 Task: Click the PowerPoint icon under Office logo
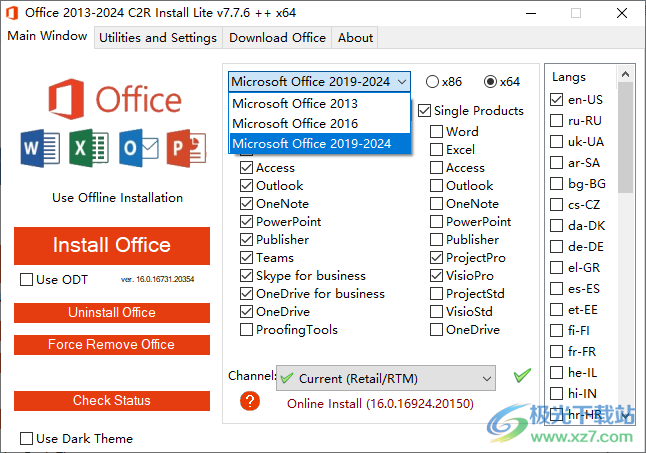point(186,148)
